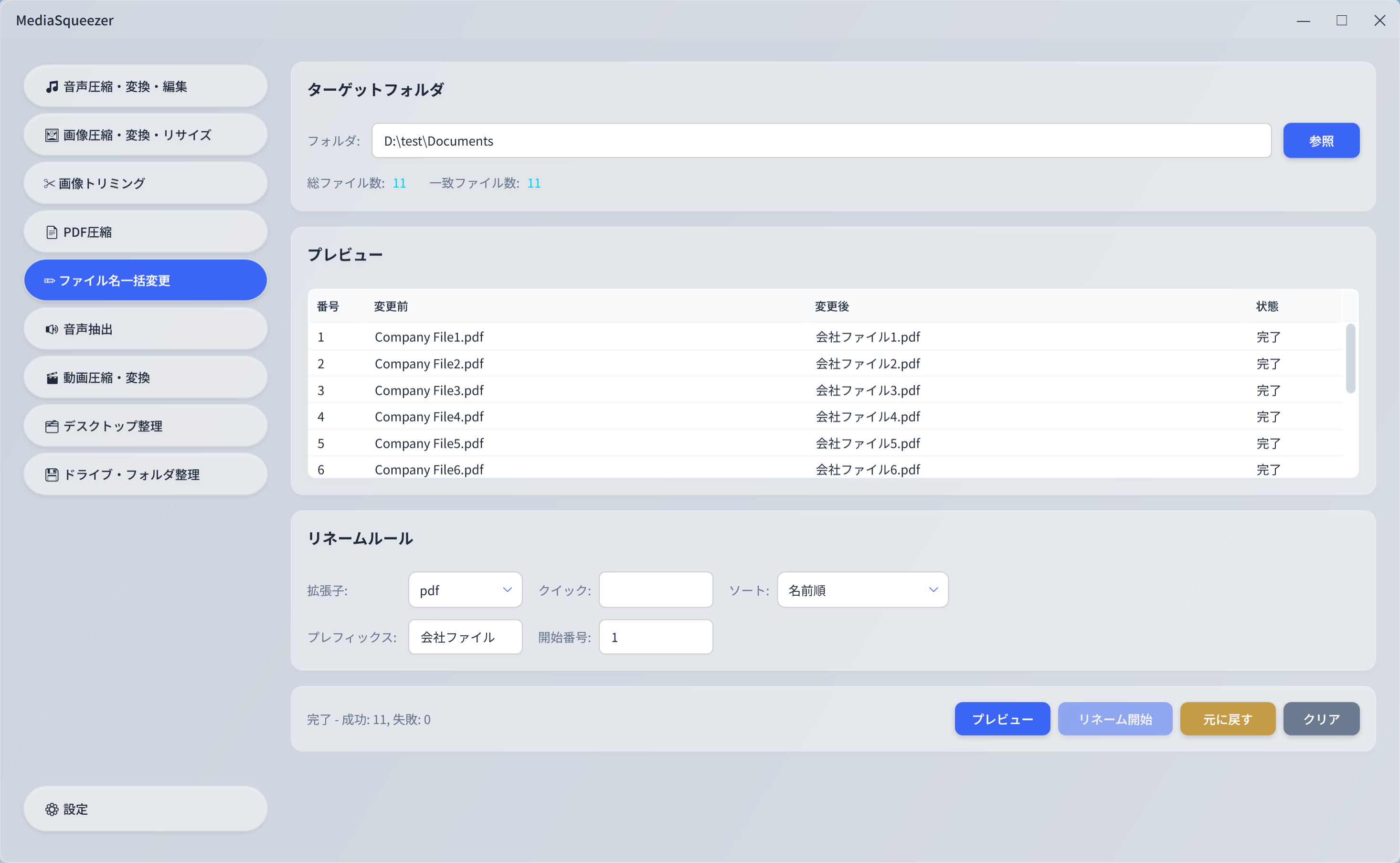Screen dimensions: 1400x863
Task: Click the クイック input field
Action: pyautogui.click(x=656, y=589)
